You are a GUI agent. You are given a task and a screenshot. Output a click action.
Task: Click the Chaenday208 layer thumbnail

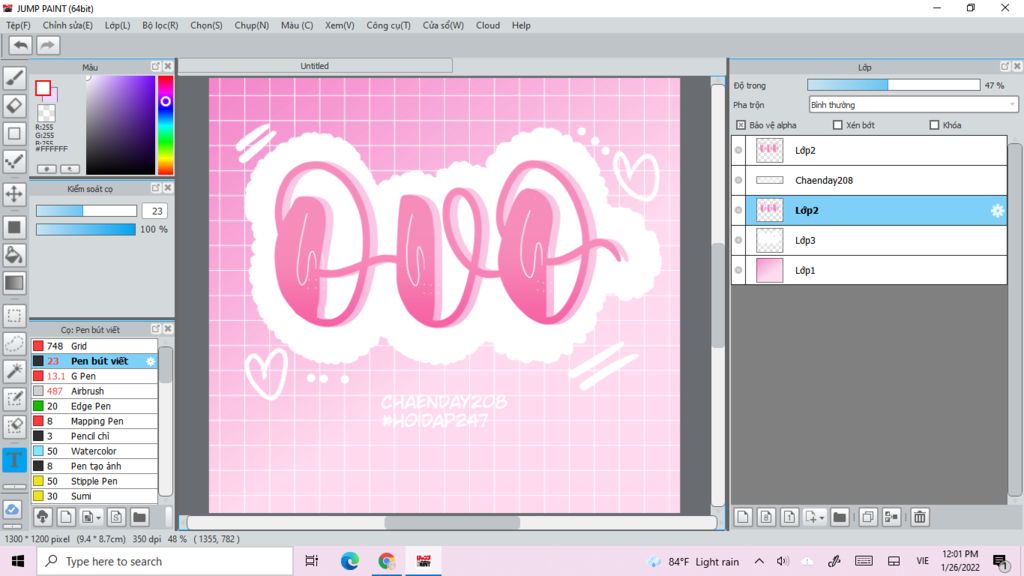tap(769, 180)
